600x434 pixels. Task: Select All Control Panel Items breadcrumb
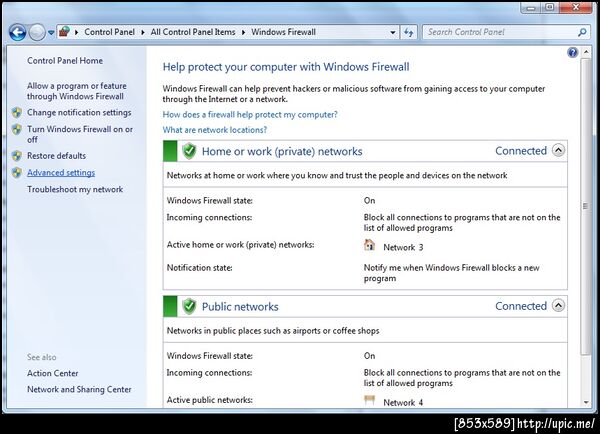(193, 32)
